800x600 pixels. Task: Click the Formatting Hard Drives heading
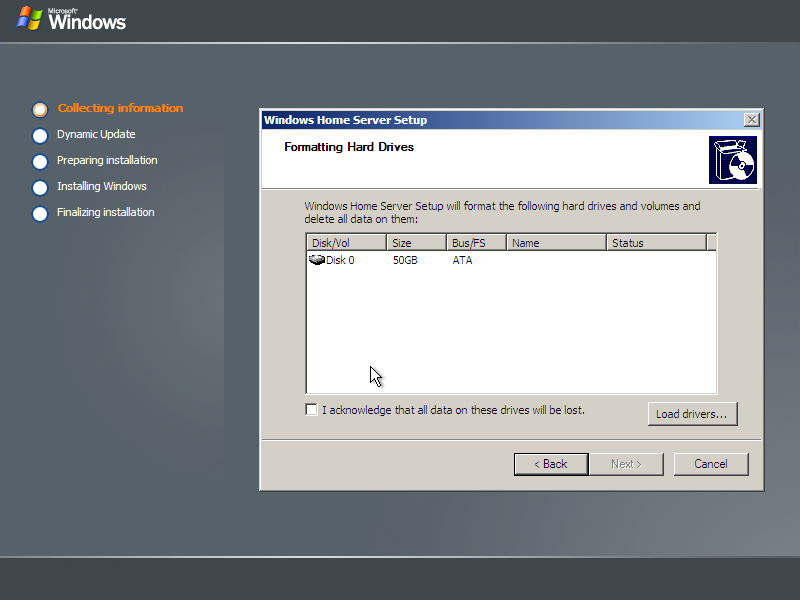coord(349,147)
